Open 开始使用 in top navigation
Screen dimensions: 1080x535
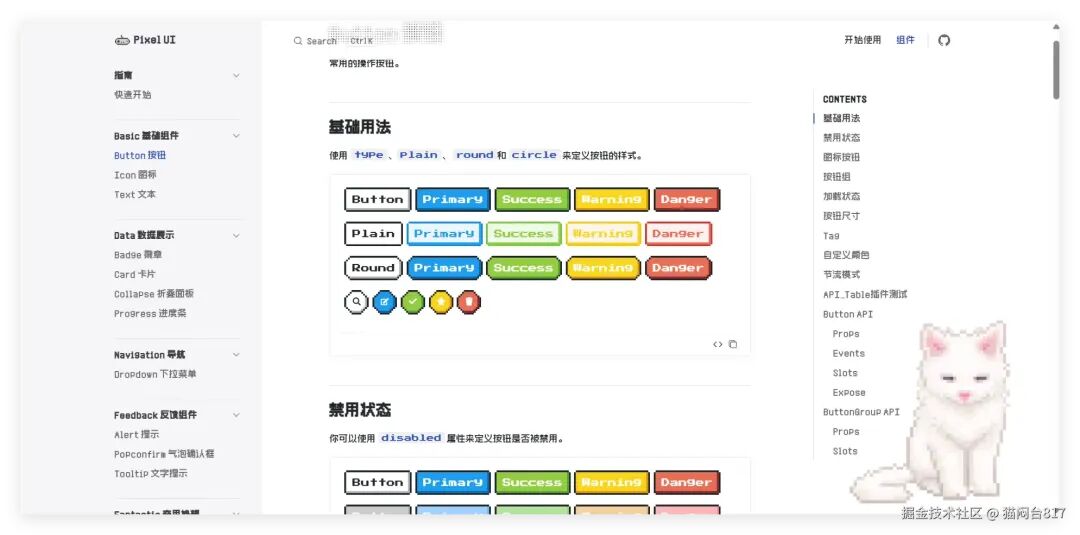pos(862,40)
